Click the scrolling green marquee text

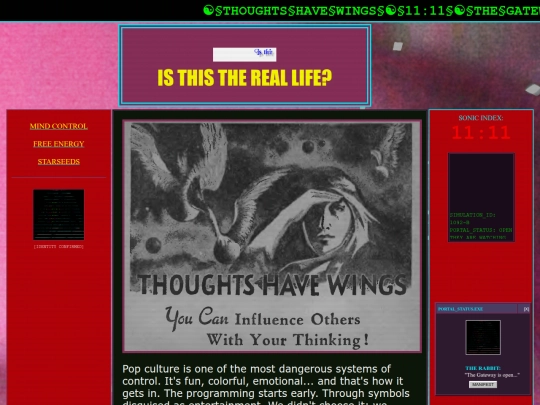[x=371, y=11]
